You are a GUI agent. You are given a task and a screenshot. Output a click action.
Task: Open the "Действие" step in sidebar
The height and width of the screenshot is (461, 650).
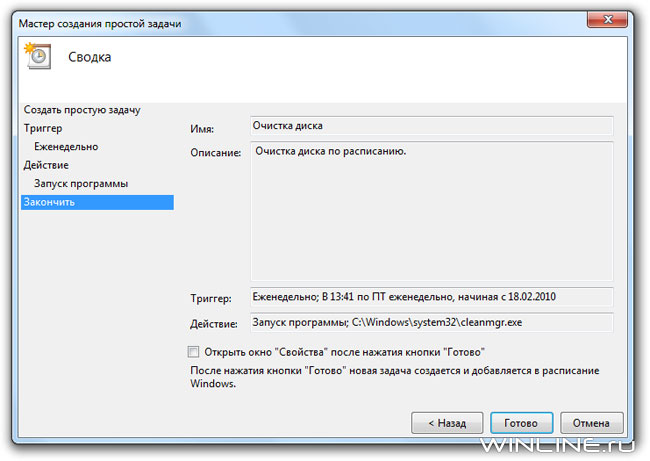tap(46, 165)
